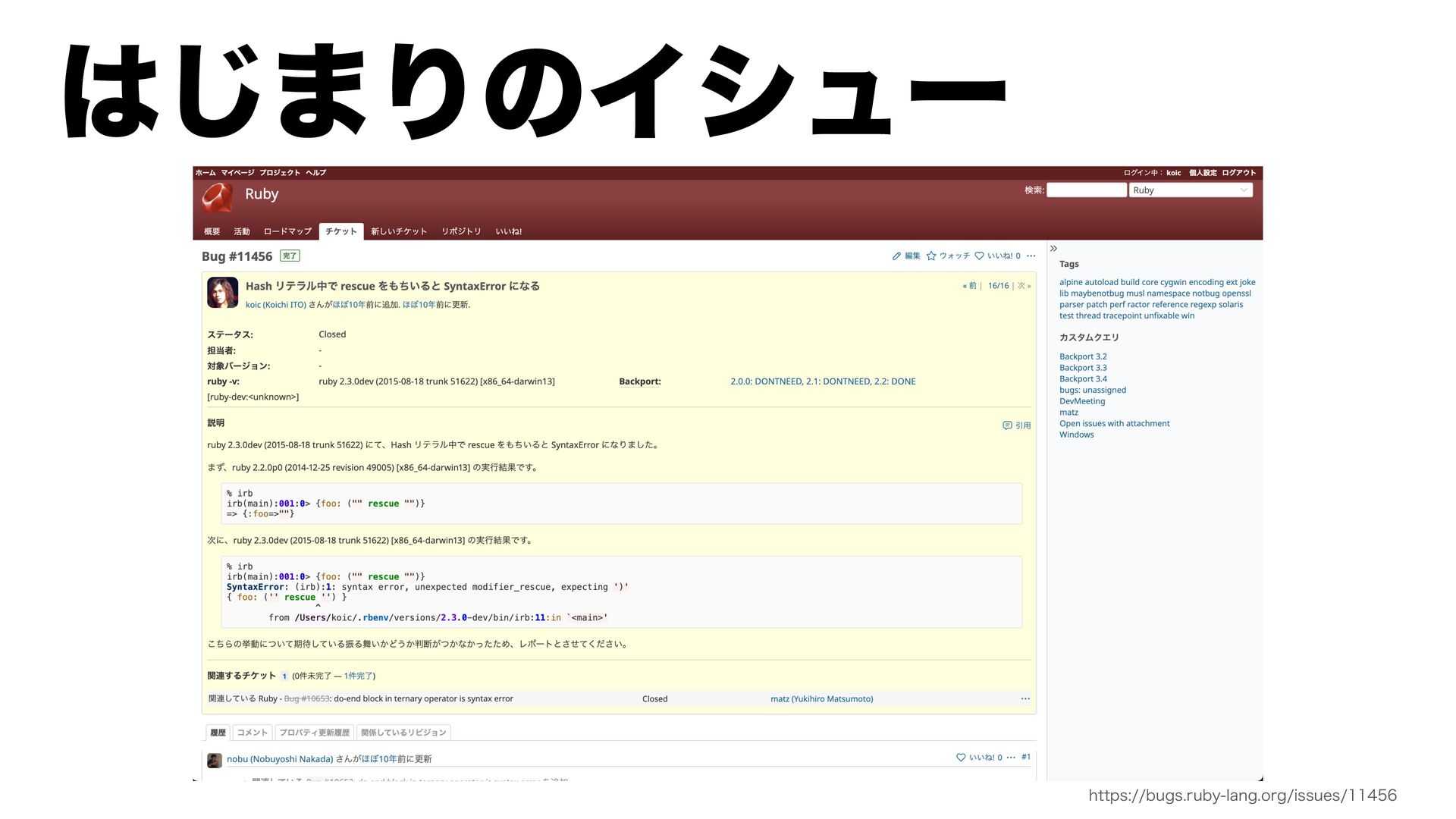1456x819 pixels.
Task: Click the alpine tag
Action: pos(1071,282)
